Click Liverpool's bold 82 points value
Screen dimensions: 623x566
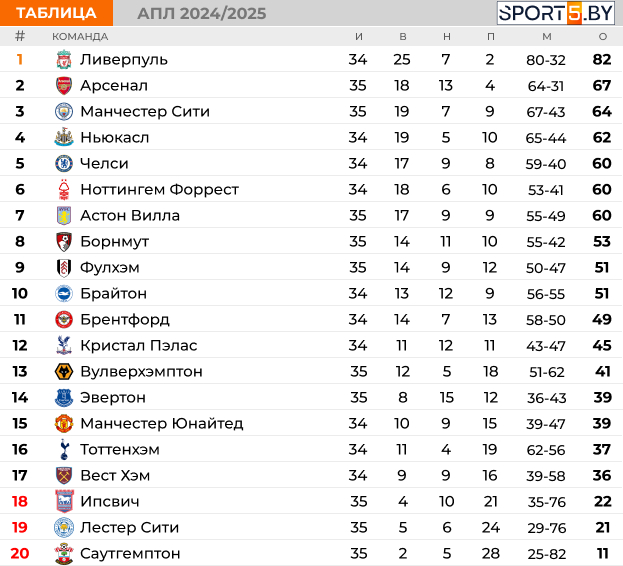[602, 60]
